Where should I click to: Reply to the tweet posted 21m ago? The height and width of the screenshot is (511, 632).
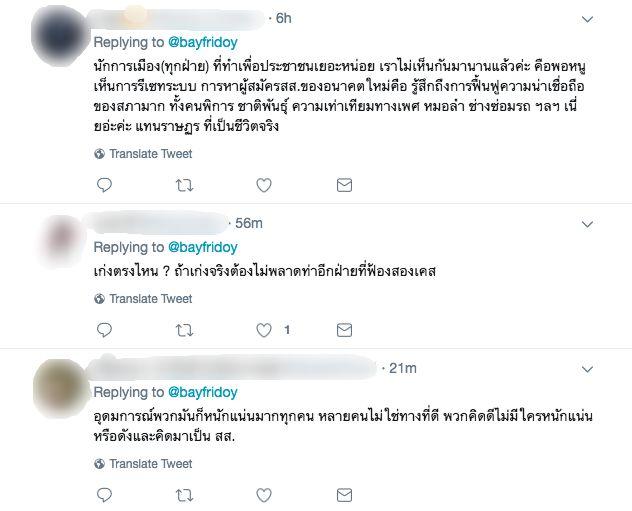(x=107, y=493)
